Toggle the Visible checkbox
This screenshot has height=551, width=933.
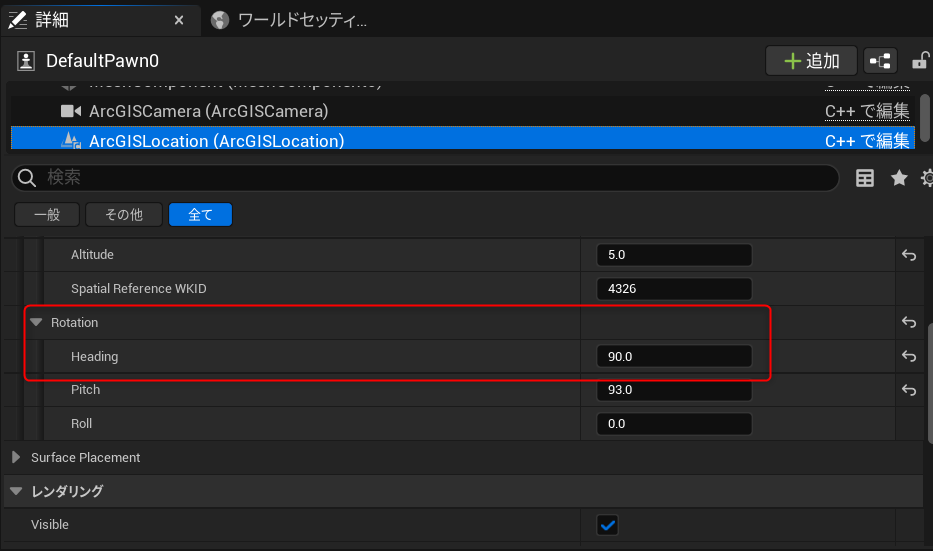pyautogui.click(x=608, y=525)
